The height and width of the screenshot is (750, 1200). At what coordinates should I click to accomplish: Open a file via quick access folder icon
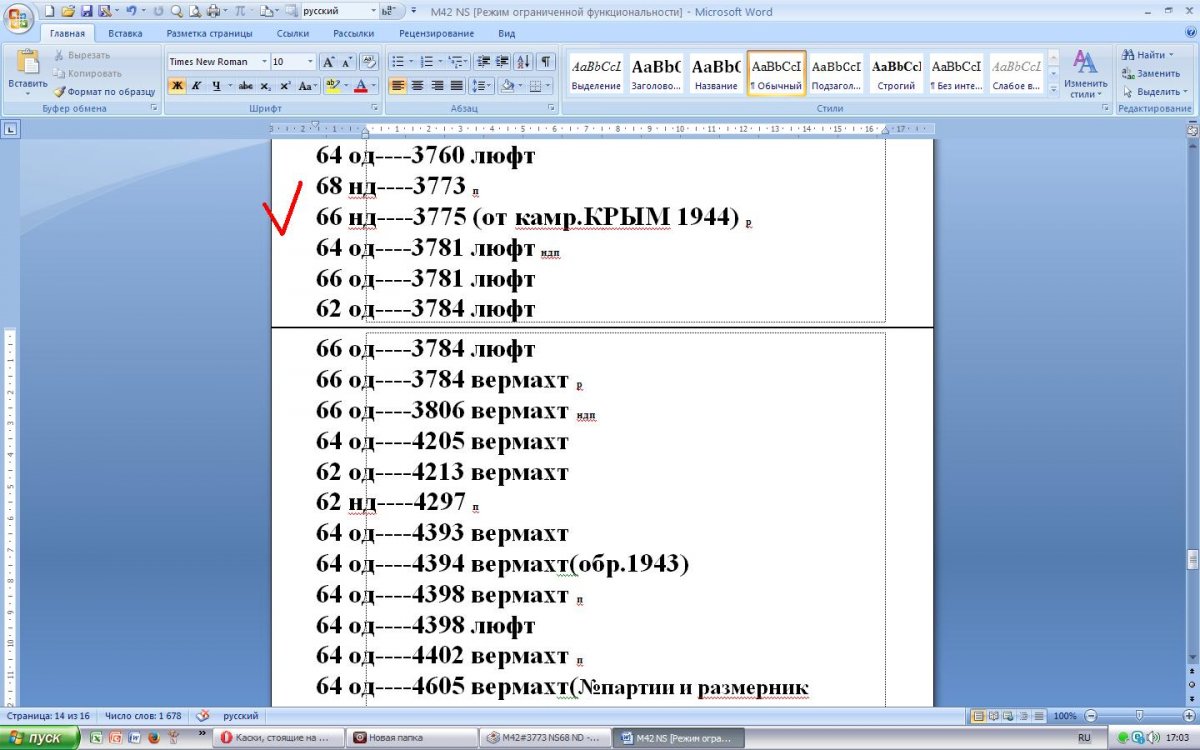coord(67,11)
